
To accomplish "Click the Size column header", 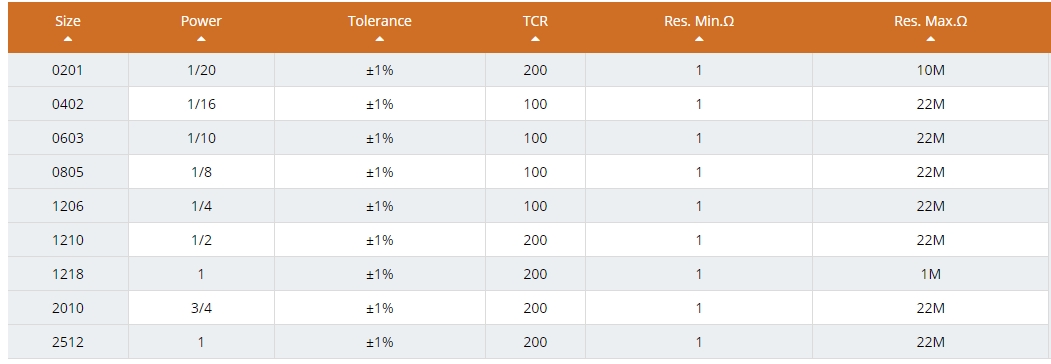I will [x=68, y=27].
